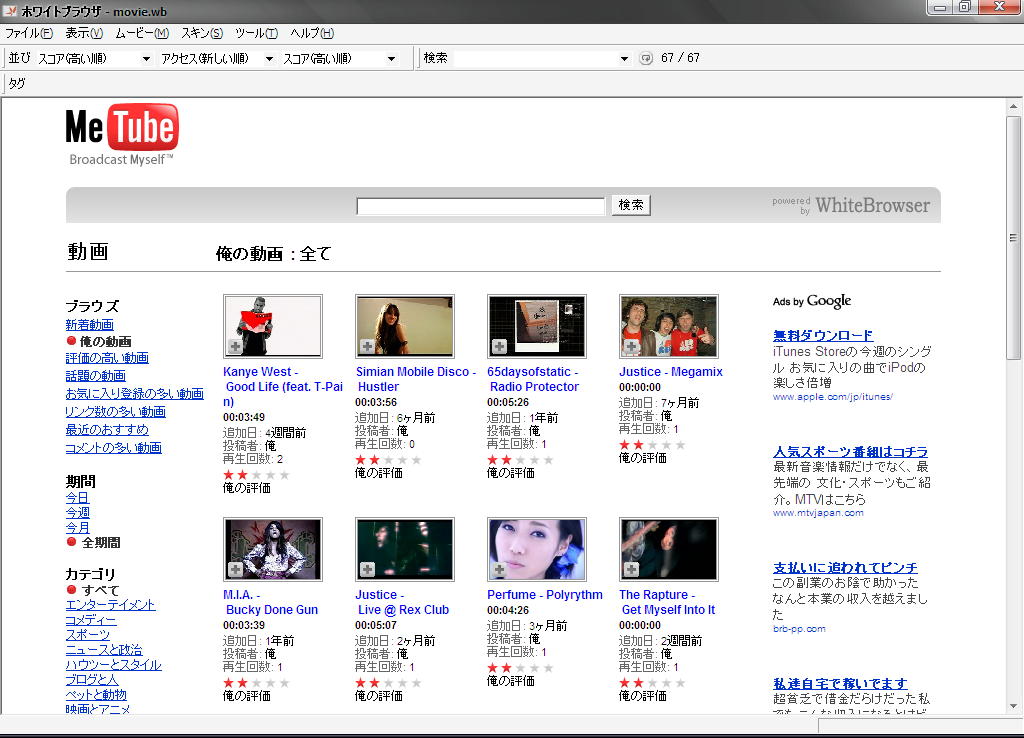Image resolution: width=1024 pixels, height=738 pixels.
Task: Open 新着動画 in browse list
Action: click(x=89, y=325)
